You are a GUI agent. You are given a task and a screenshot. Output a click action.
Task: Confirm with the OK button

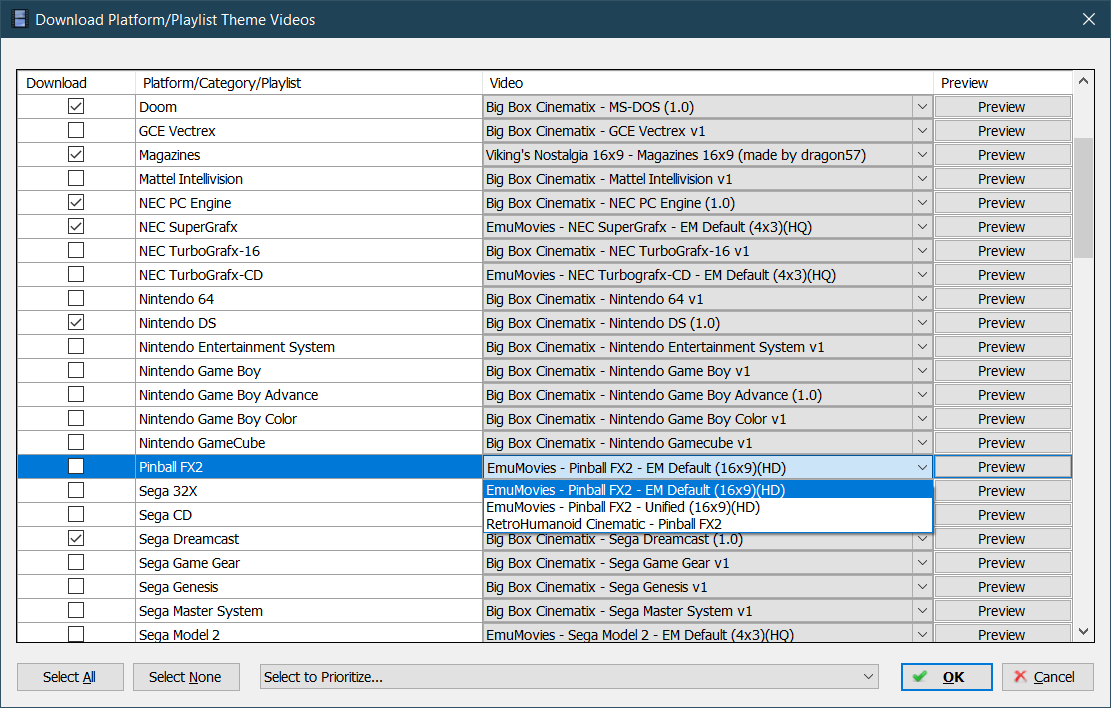point(947,677)
